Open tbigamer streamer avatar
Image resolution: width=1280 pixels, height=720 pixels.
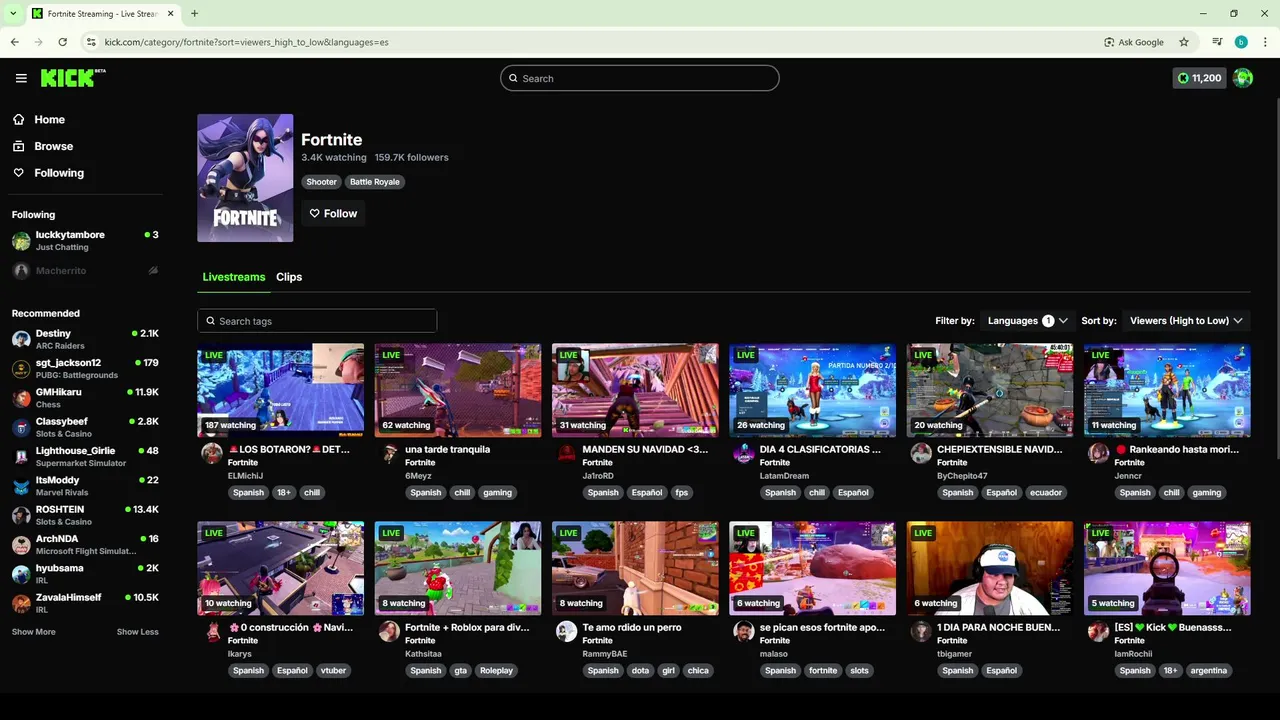click(x=921, y=631)
